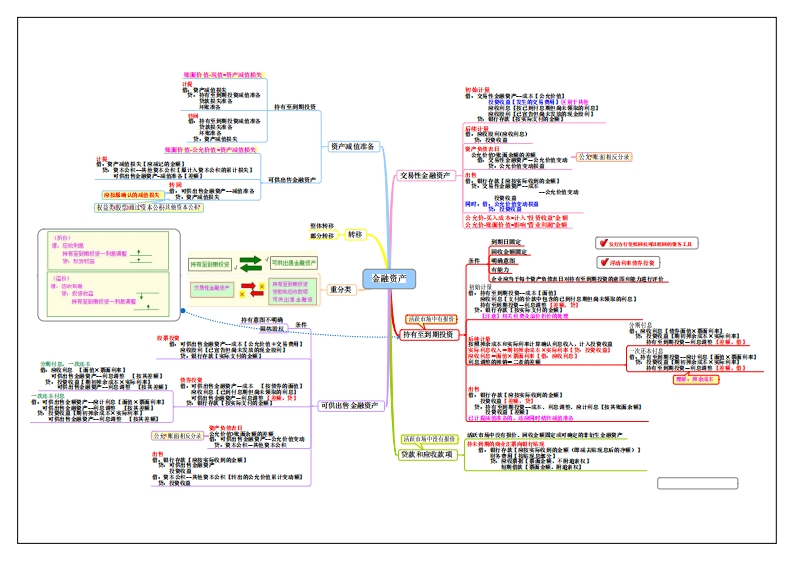Click the 部分转移 subtopic

point(322,236)
